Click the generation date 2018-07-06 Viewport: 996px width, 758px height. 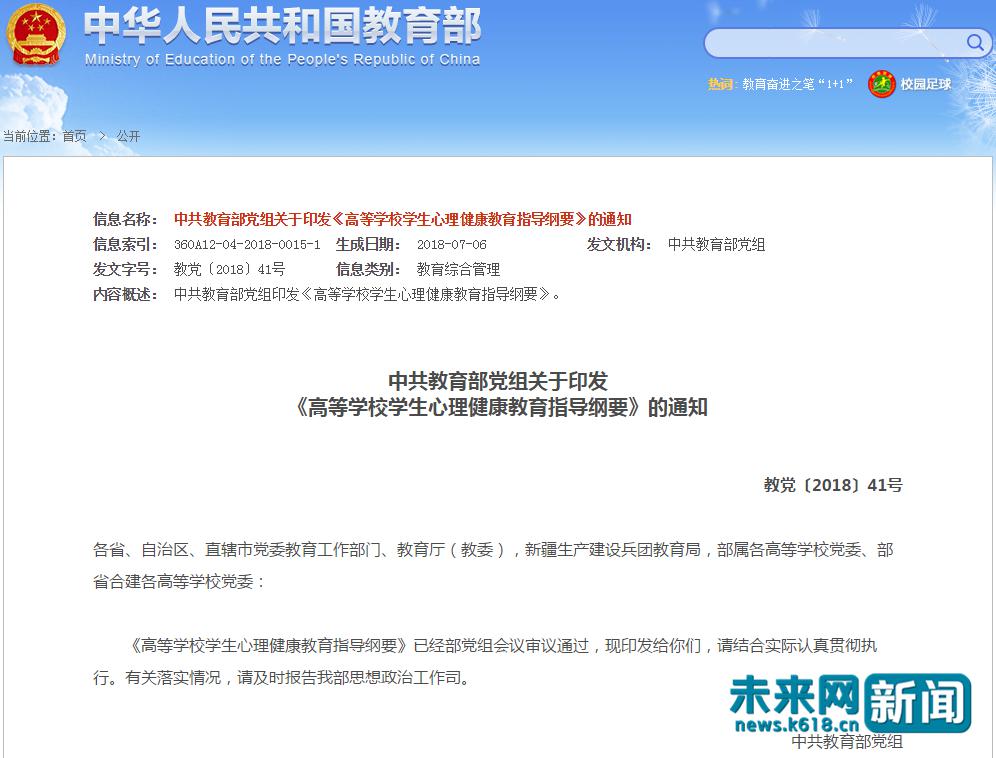[x=451, y=245]
